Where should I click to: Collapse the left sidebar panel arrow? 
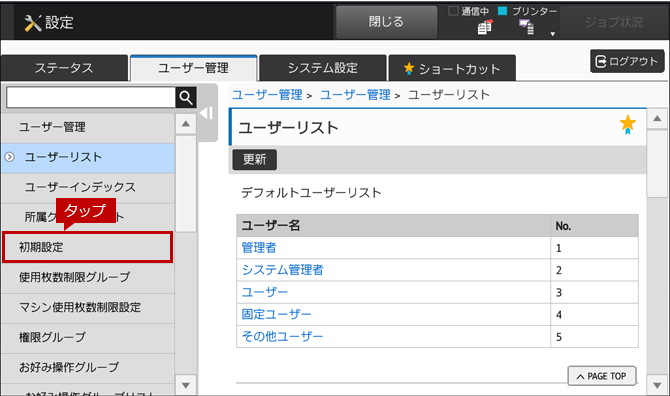tap(207, 113)
